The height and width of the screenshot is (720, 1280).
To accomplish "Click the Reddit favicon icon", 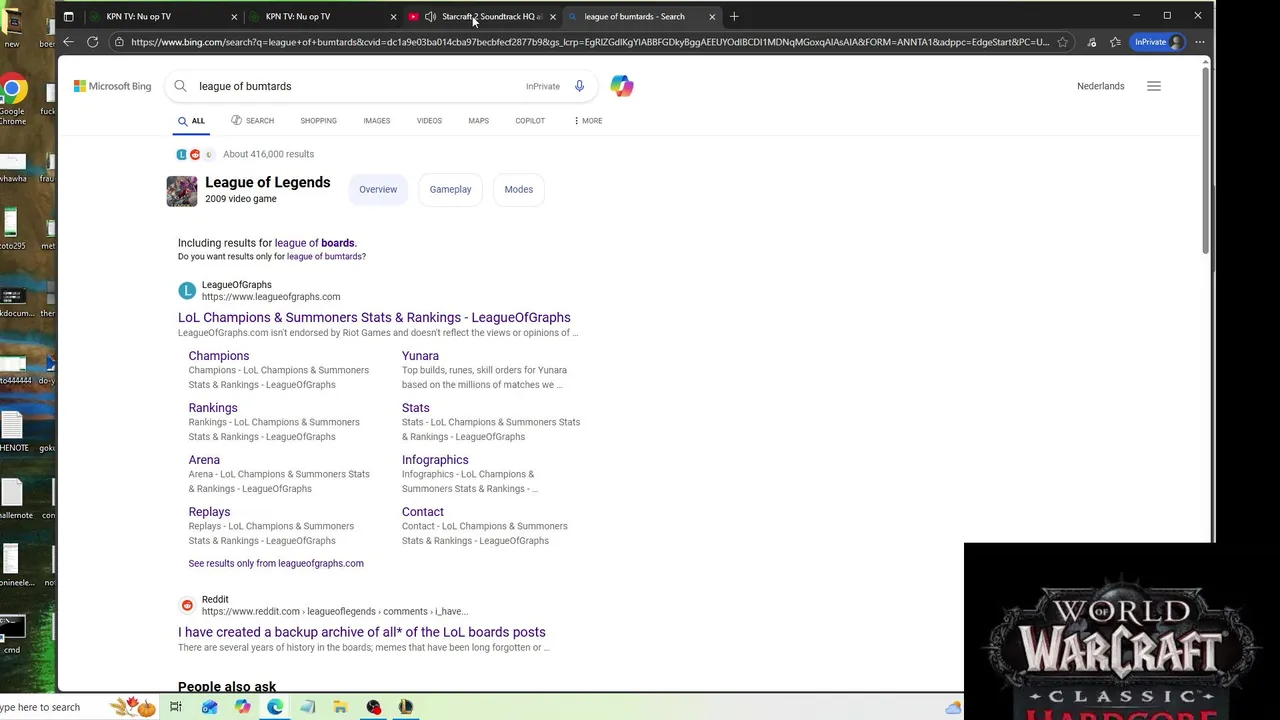I will (x=187, y=605).
